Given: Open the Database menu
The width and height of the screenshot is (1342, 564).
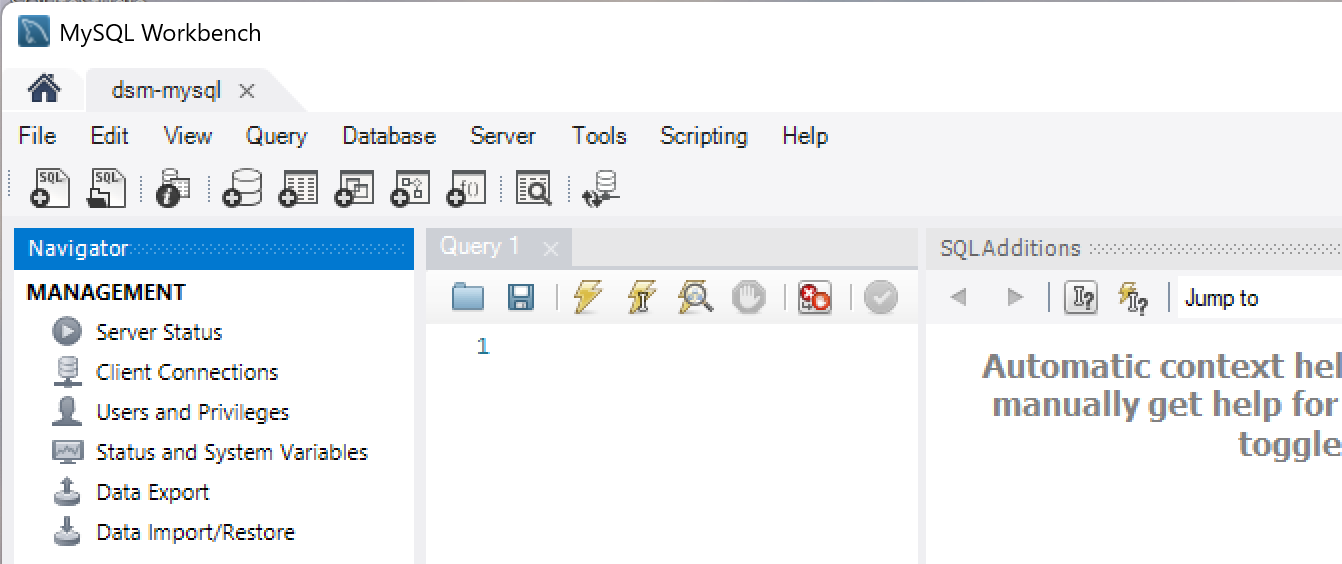Looking at the screenshot, I should pyautogui.click(x=388, y=136).
